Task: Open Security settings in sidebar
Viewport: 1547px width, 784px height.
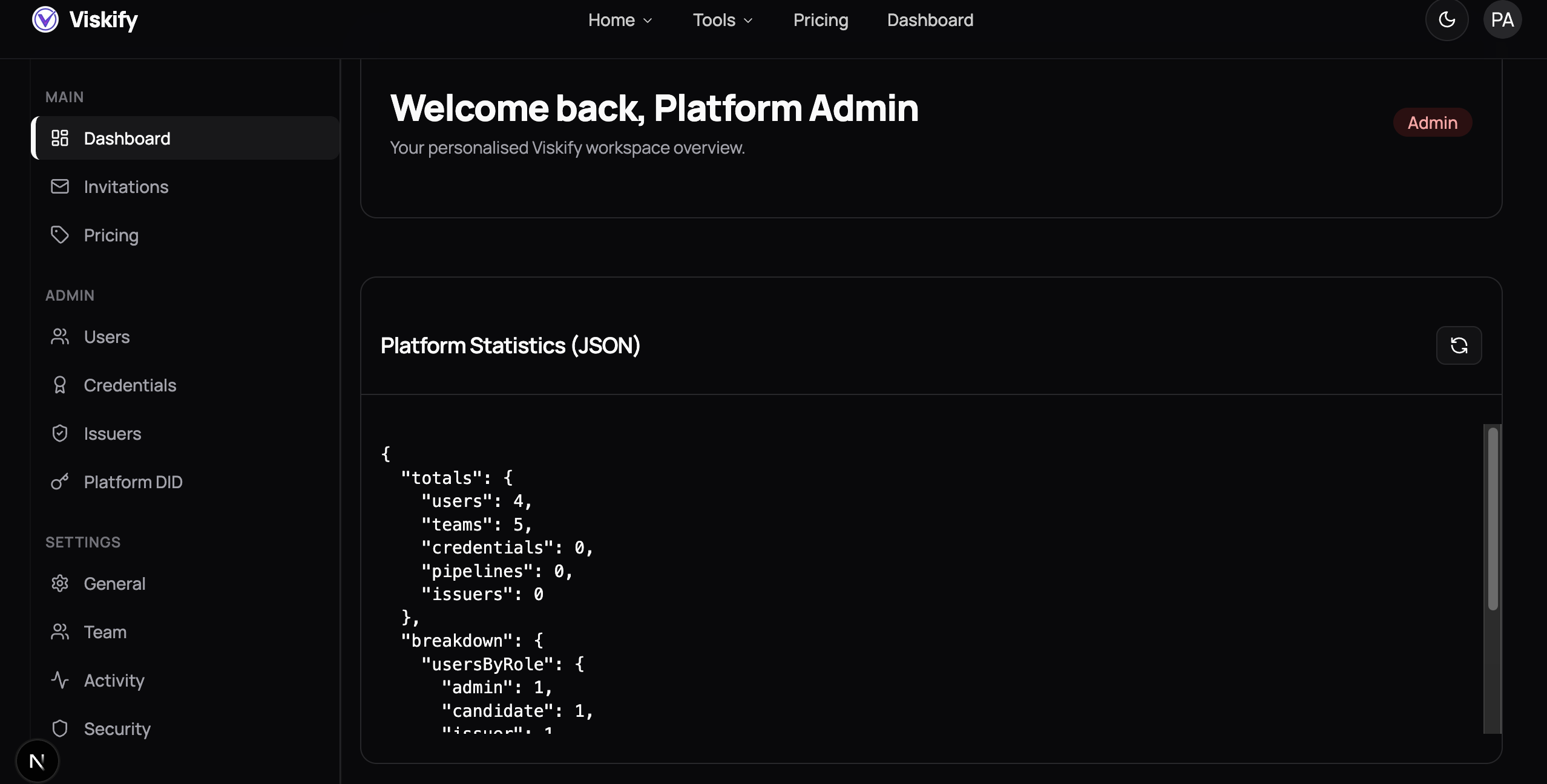Action: tap(185, 728)
